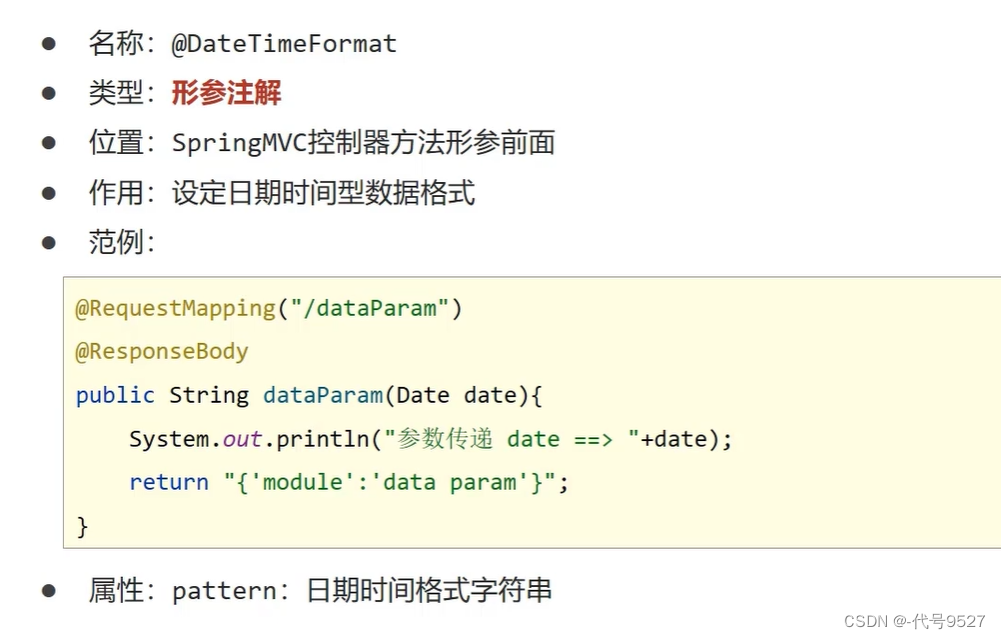Click the closing brace of the method
Screen dimensions: 1001x639
click(x=82, y=527)
